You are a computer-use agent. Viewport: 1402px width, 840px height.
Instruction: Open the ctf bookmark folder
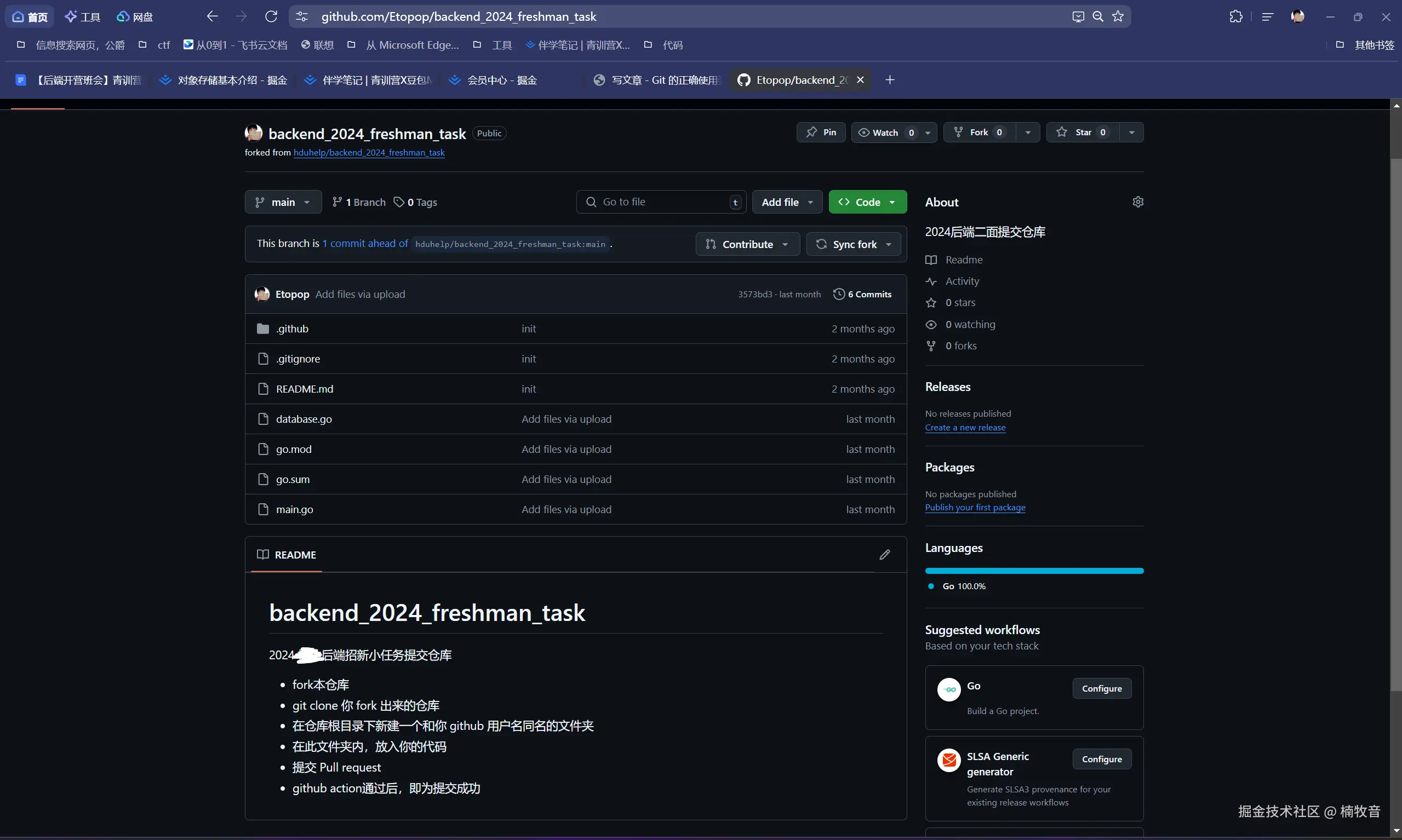pos(154,45)
